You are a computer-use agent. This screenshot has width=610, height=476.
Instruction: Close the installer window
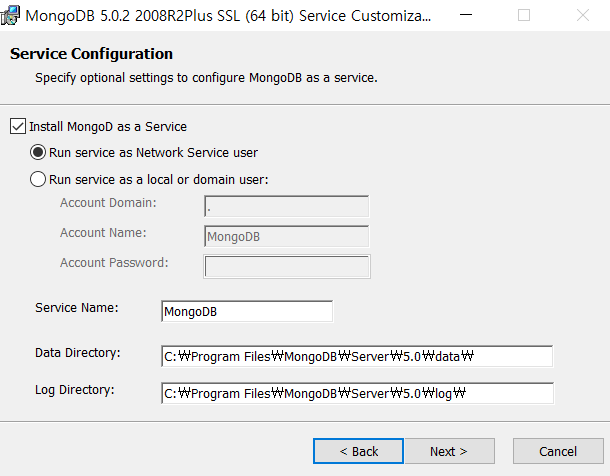tap(582, 15)
